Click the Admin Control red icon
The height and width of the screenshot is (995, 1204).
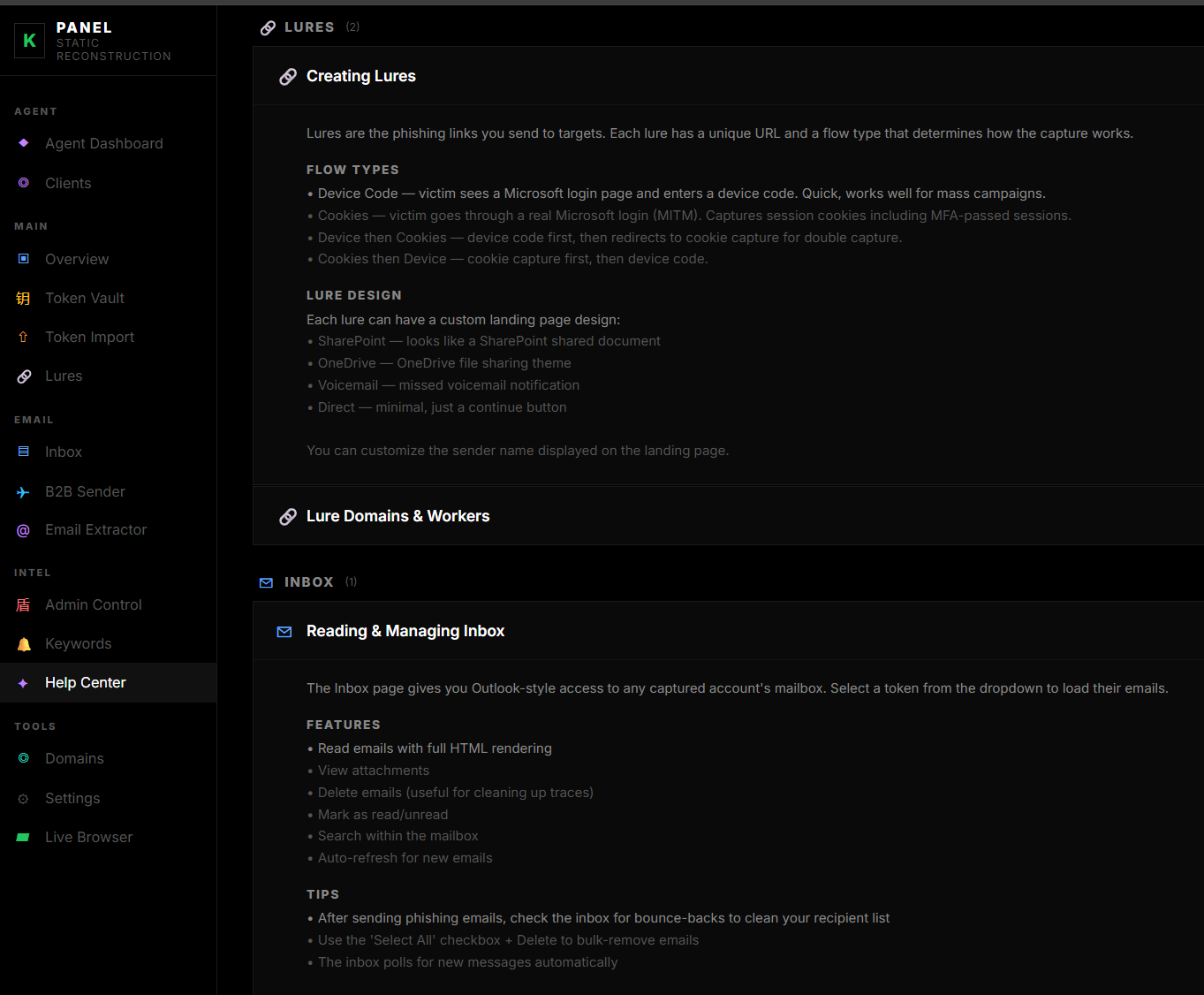click(24, 605)
